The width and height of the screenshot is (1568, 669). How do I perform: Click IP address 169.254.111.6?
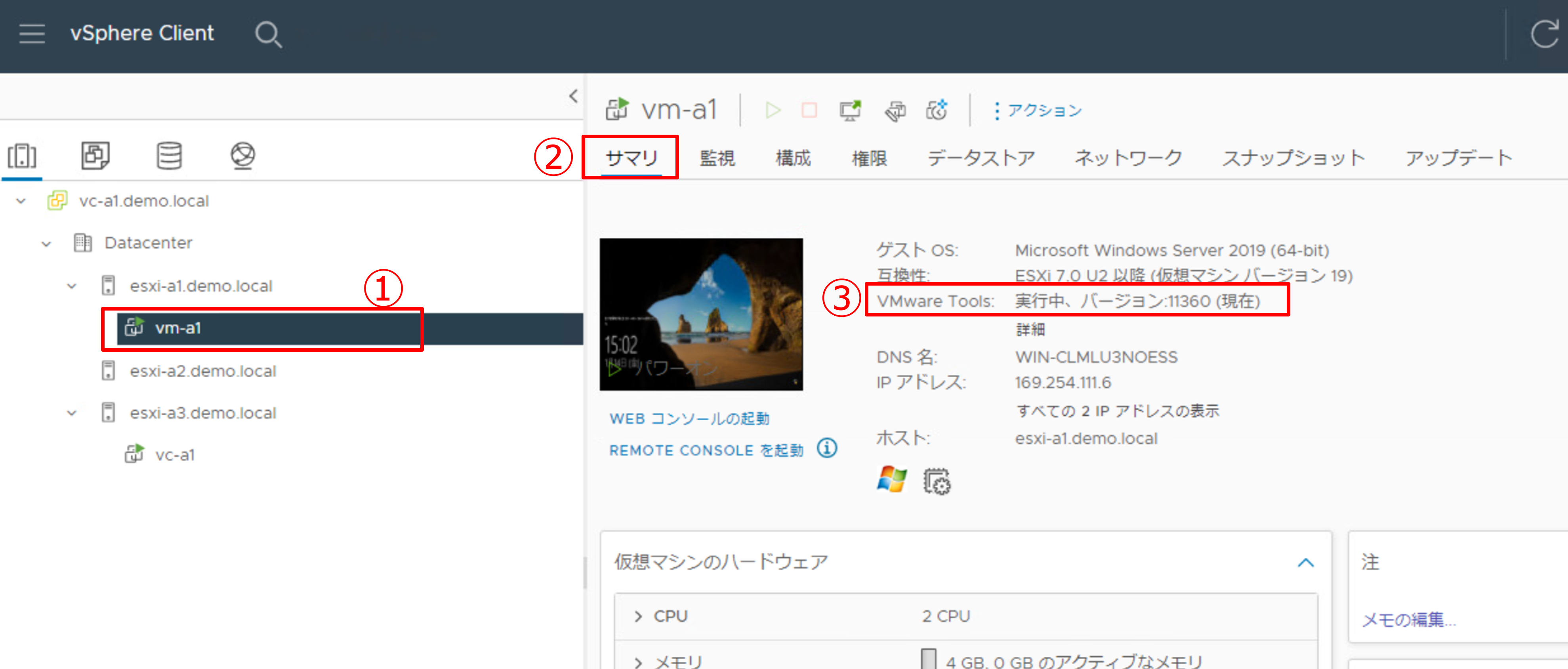tap(1063, 382)
